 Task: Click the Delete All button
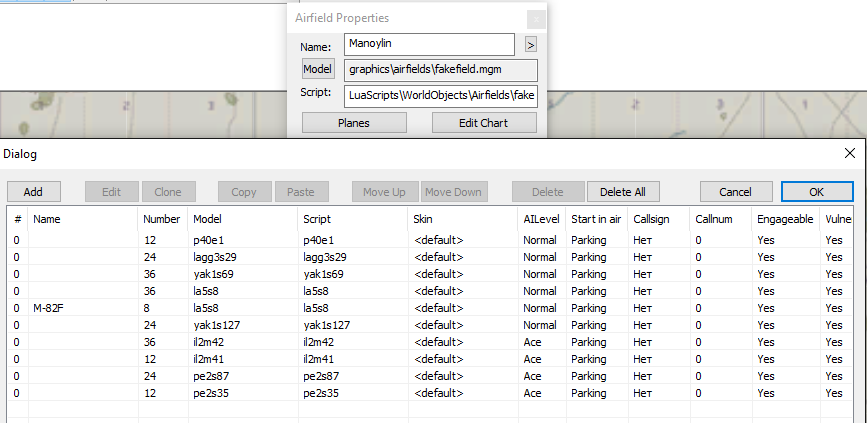[623, 192]
